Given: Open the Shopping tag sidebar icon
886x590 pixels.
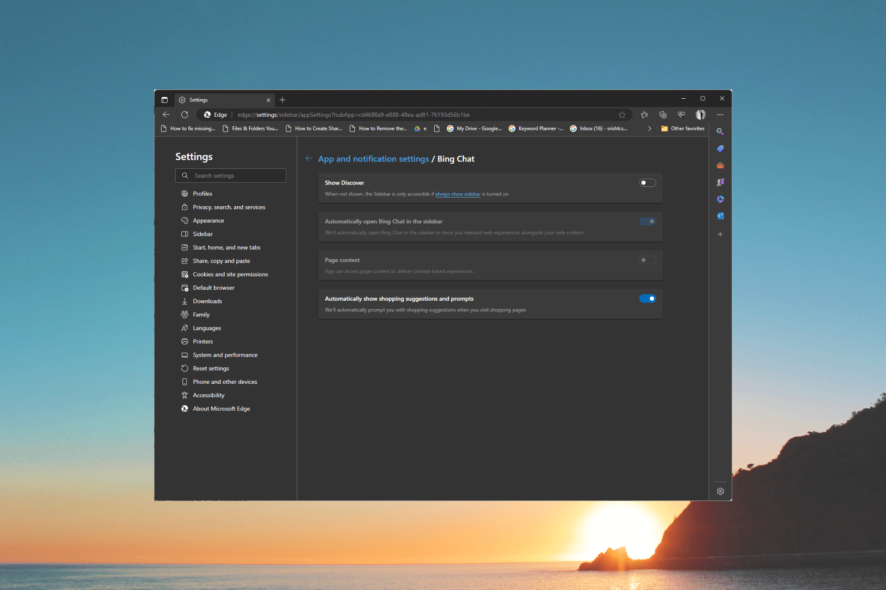Looking at the screenshot, I should (720, 148).
